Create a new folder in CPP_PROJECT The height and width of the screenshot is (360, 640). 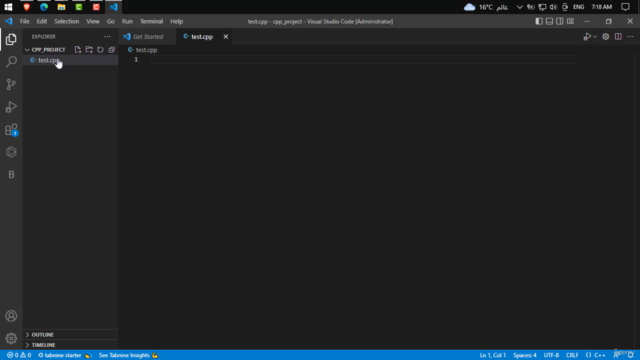click(89, 49)
